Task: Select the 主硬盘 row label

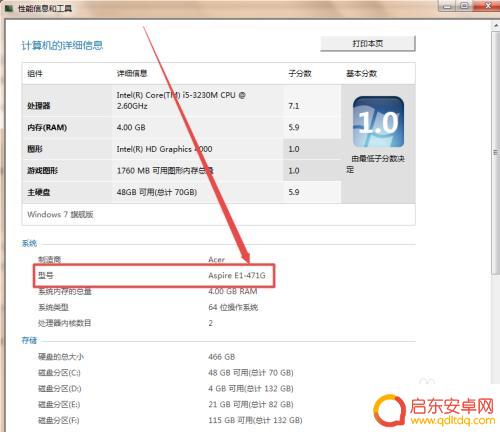Action: (x=39, y=192)
